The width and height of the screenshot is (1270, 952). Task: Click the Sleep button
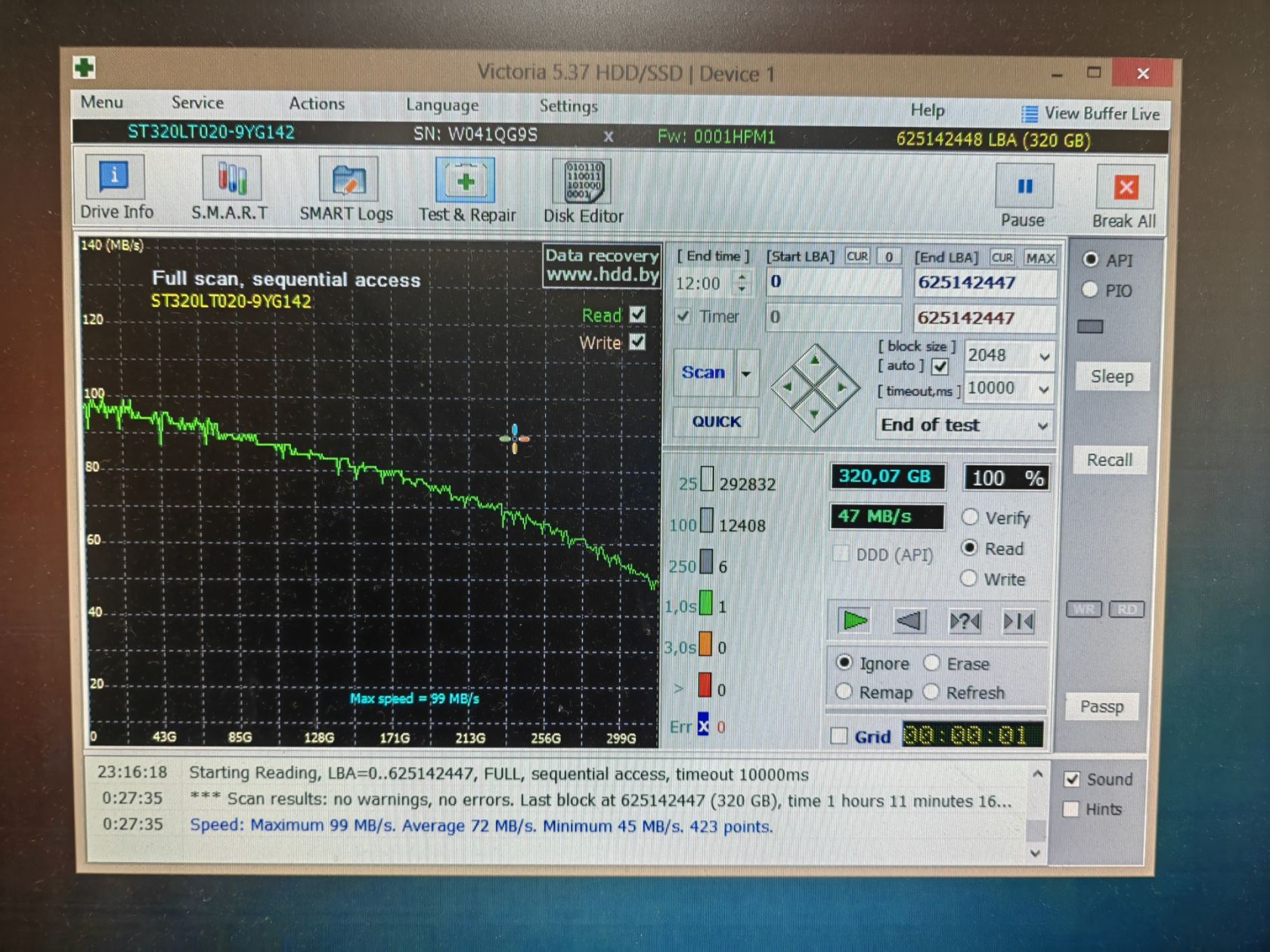pos(1111,376)
